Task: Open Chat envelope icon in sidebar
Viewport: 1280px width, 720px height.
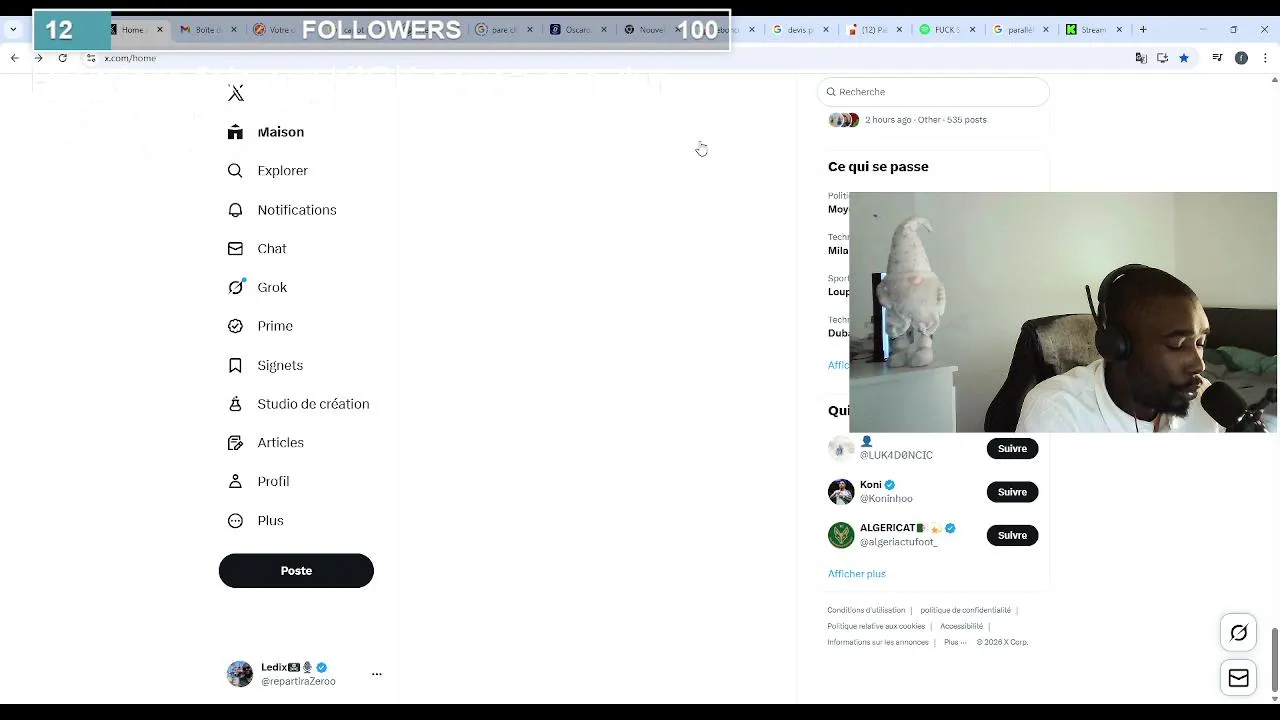Action: (x=235, y=249)
